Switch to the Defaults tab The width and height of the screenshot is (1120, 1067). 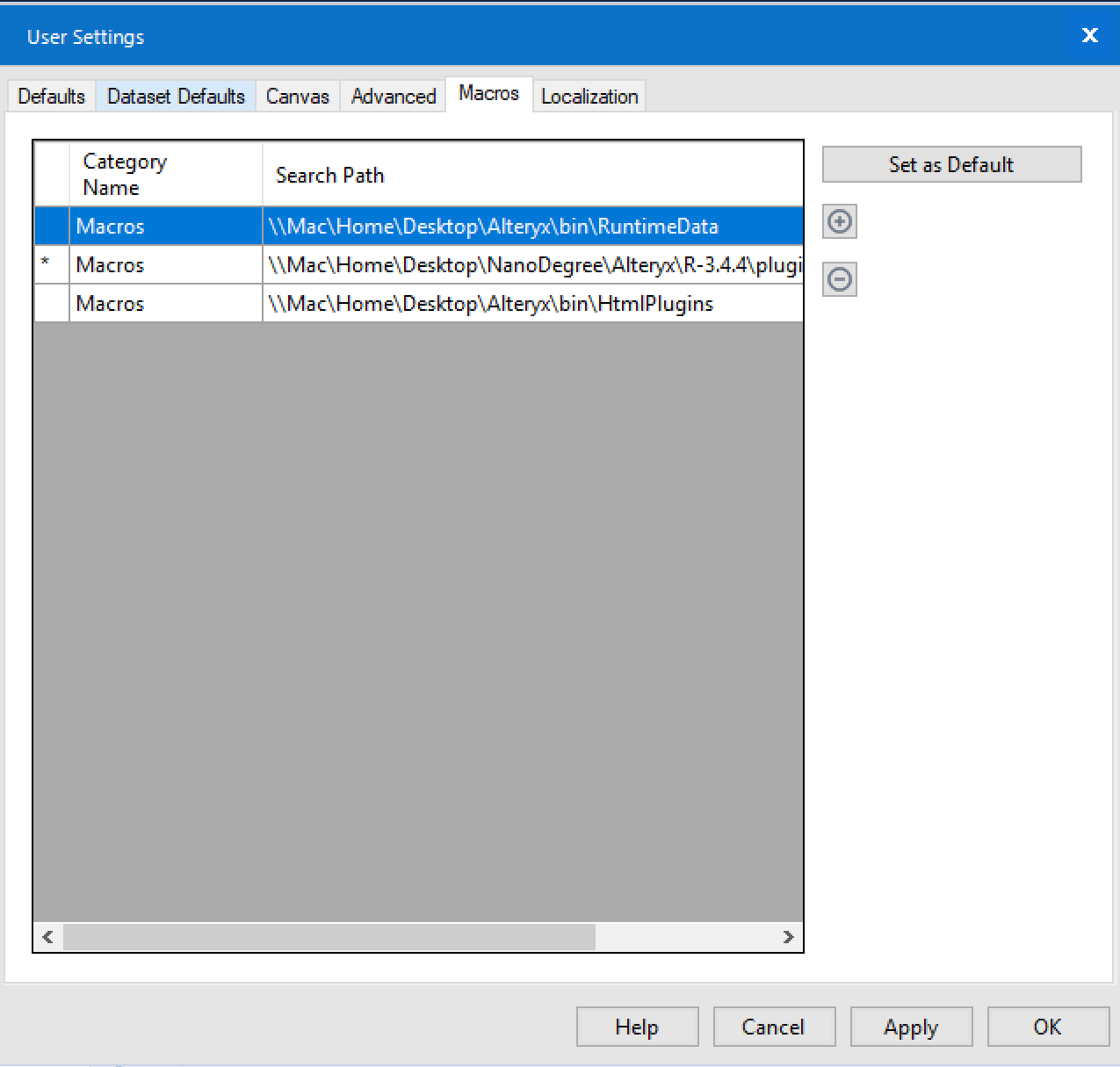(x=50, y=96)
